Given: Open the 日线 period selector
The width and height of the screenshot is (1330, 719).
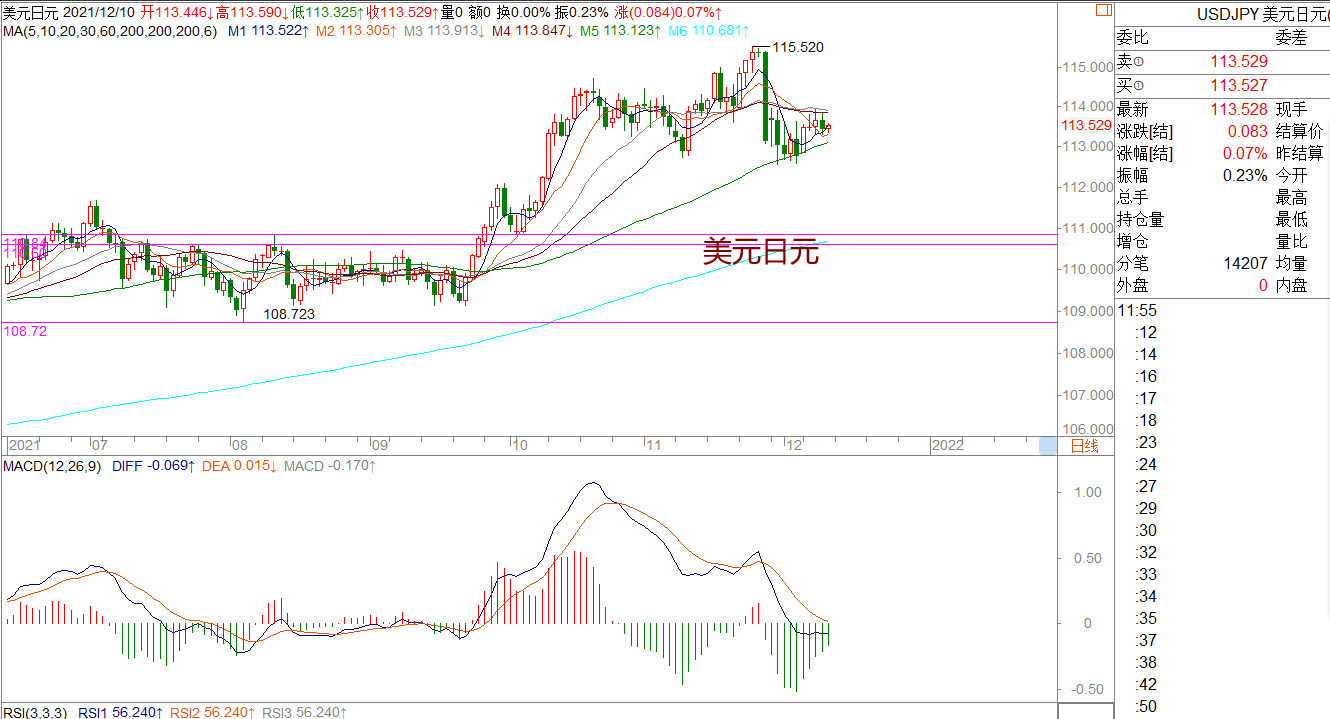Looking at the screenshot, I should [x=1085, y=446].
